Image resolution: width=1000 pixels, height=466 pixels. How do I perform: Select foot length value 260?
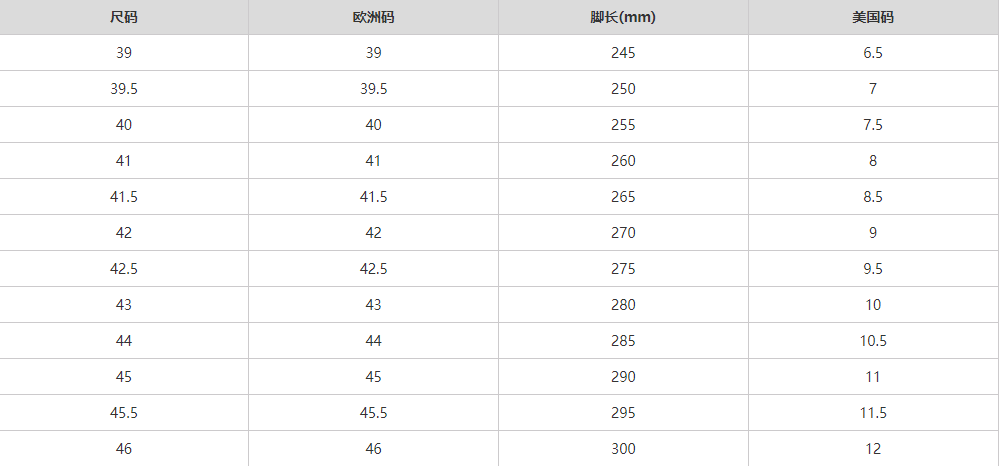coord(623,161)
